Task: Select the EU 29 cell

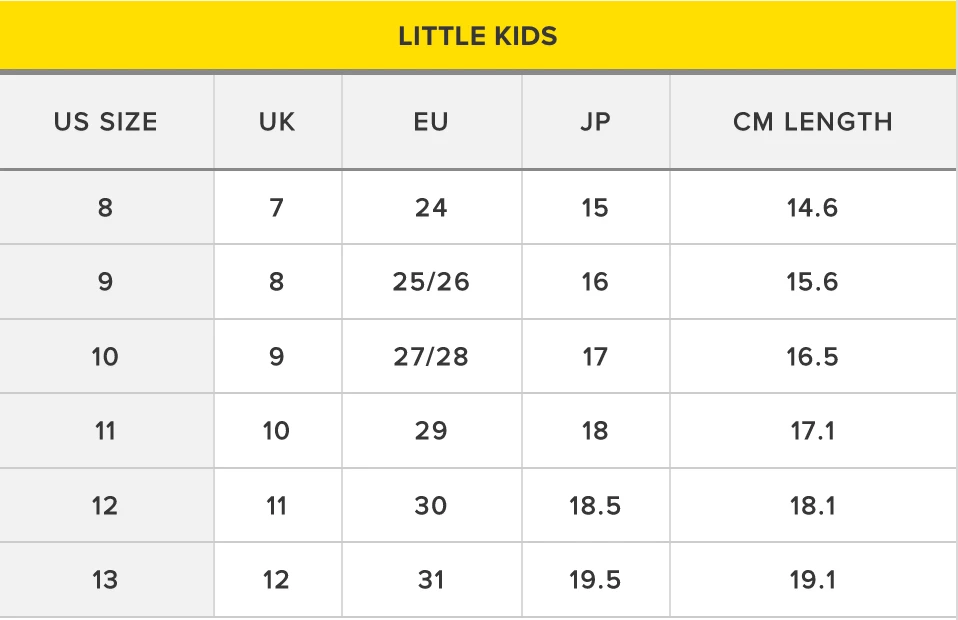Action: (x=431, y=431)
